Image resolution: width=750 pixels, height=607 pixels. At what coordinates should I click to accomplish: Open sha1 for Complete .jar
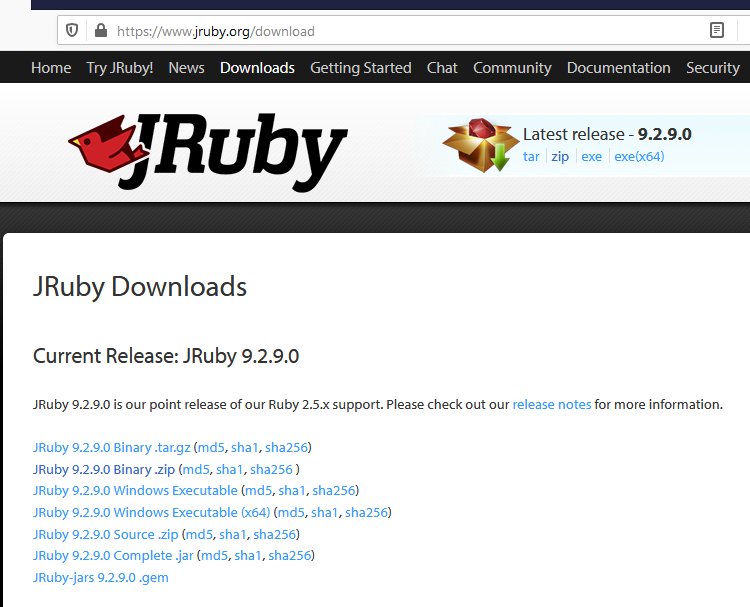(248, 556)
